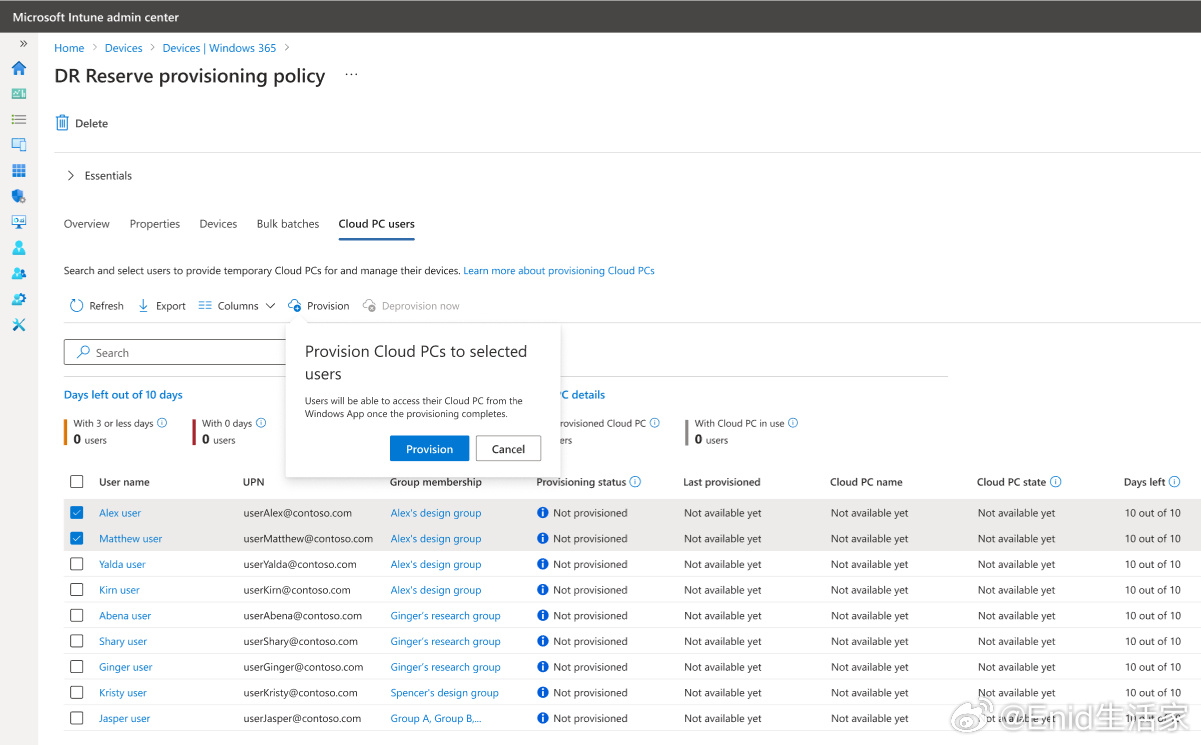
Task: Click the Search users field
Action: pyautogui.click(x=176, y=352)
